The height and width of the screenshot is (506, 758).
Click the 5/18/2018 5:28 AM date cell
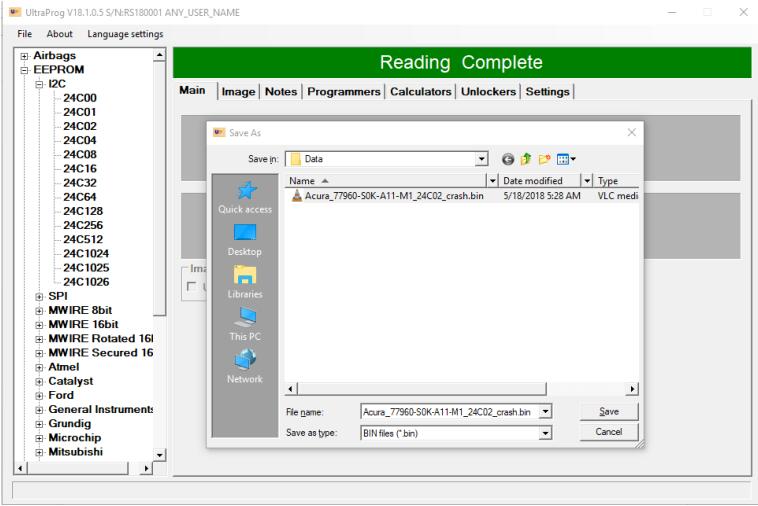click(x=542, y=196)
